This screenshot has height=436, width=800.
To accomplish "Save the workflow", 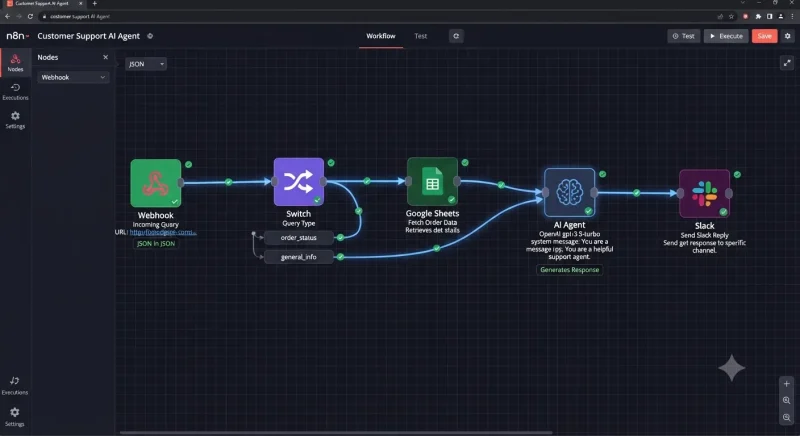I will (x=764, y=36).
